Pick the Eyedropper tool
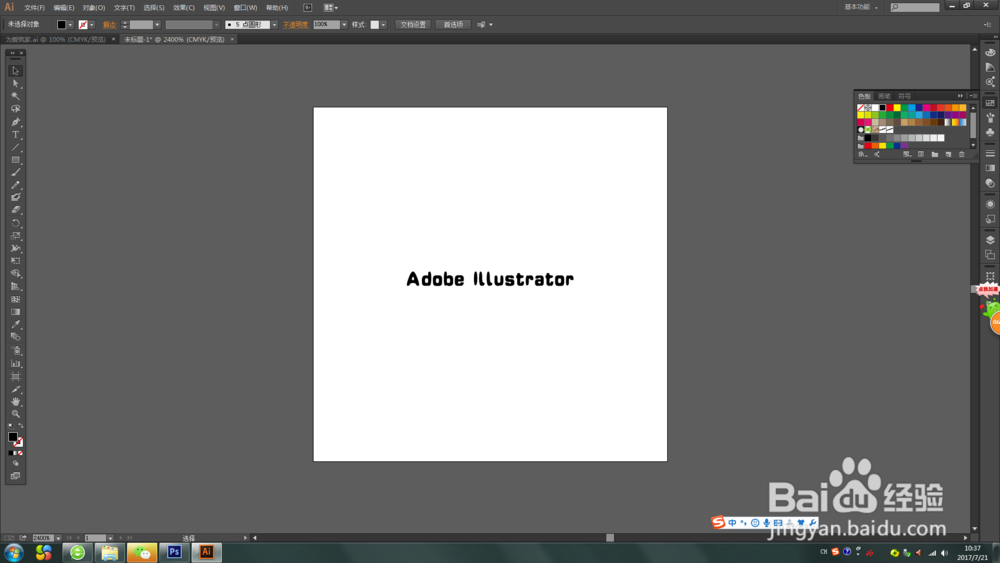The width and height of the screenshot is (1000, 563). (15, 325)
